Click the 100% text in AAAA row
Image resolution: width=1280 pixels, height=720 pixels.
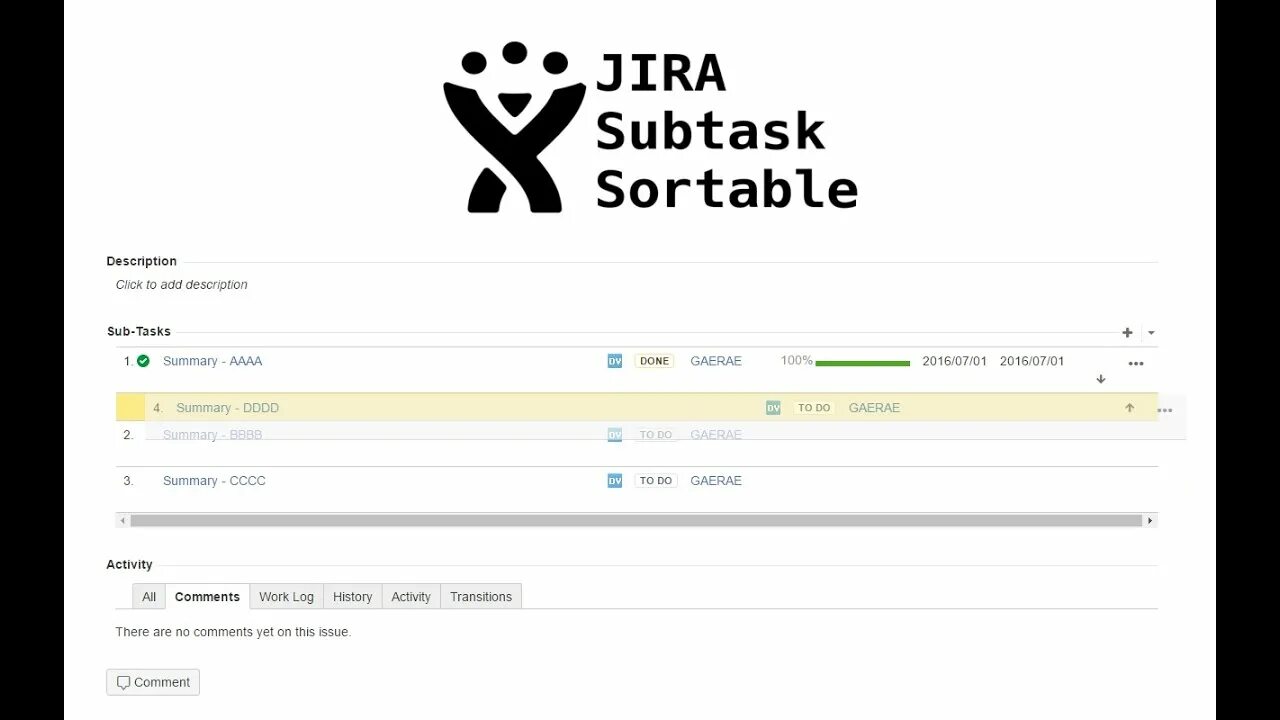pos(796,361)
